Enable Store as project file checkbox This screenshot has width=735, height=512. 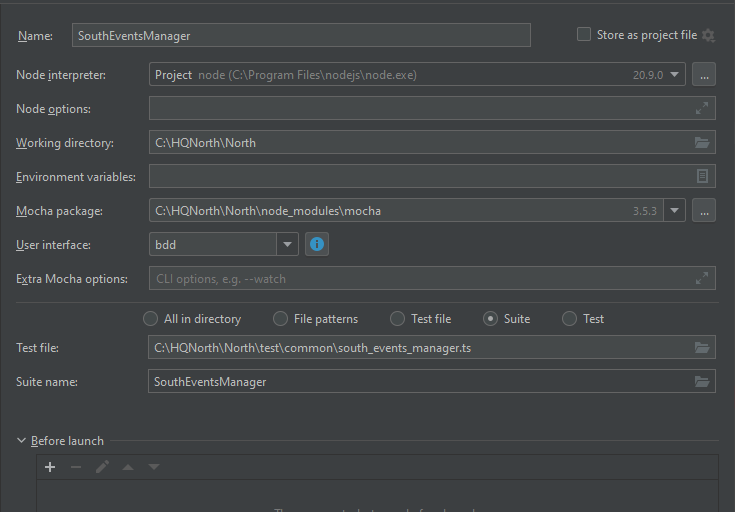pos(584,34)
